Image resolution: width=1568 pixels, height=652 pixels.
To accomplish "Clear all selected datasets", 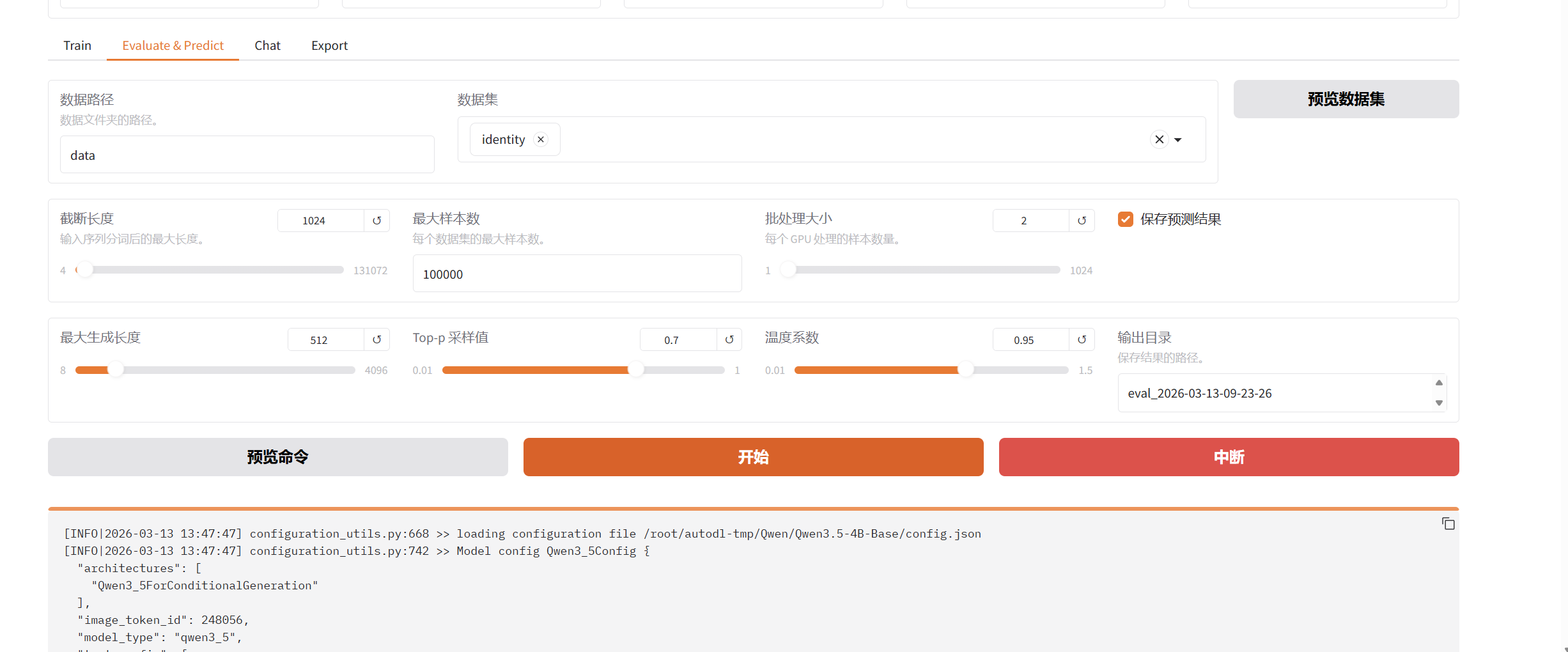I will pyautogui.click(x=1159, y=139).
